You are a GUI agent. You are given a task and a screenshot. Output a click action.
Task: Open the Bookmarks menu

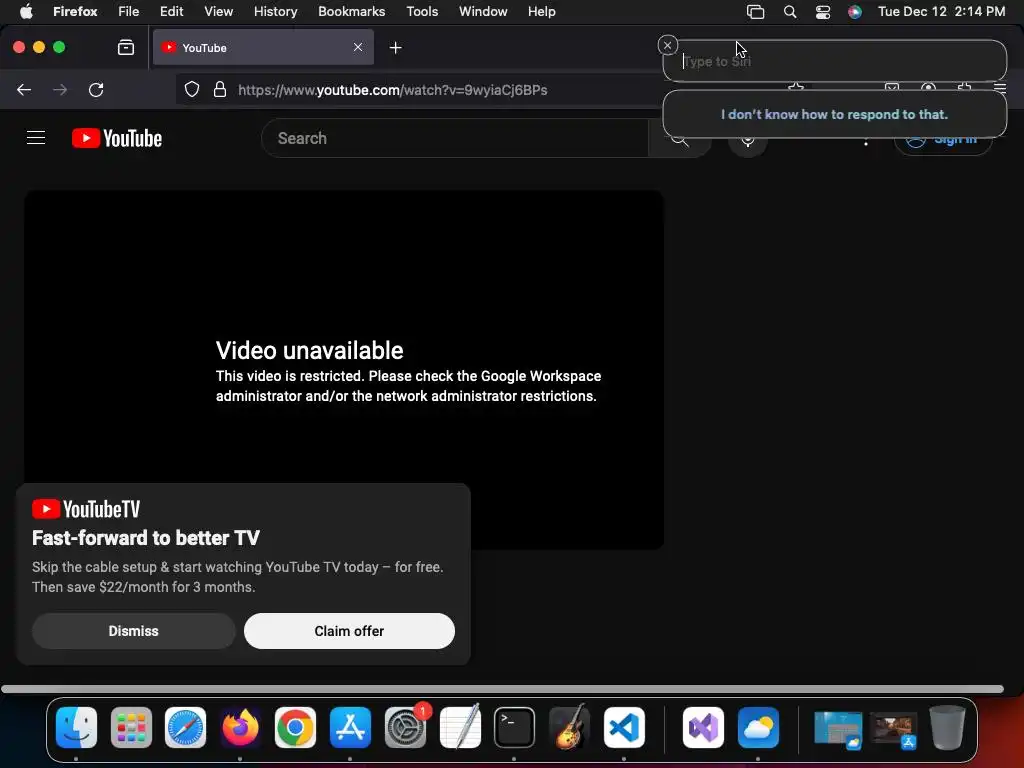pyautogui.click(x=351, y=11)
